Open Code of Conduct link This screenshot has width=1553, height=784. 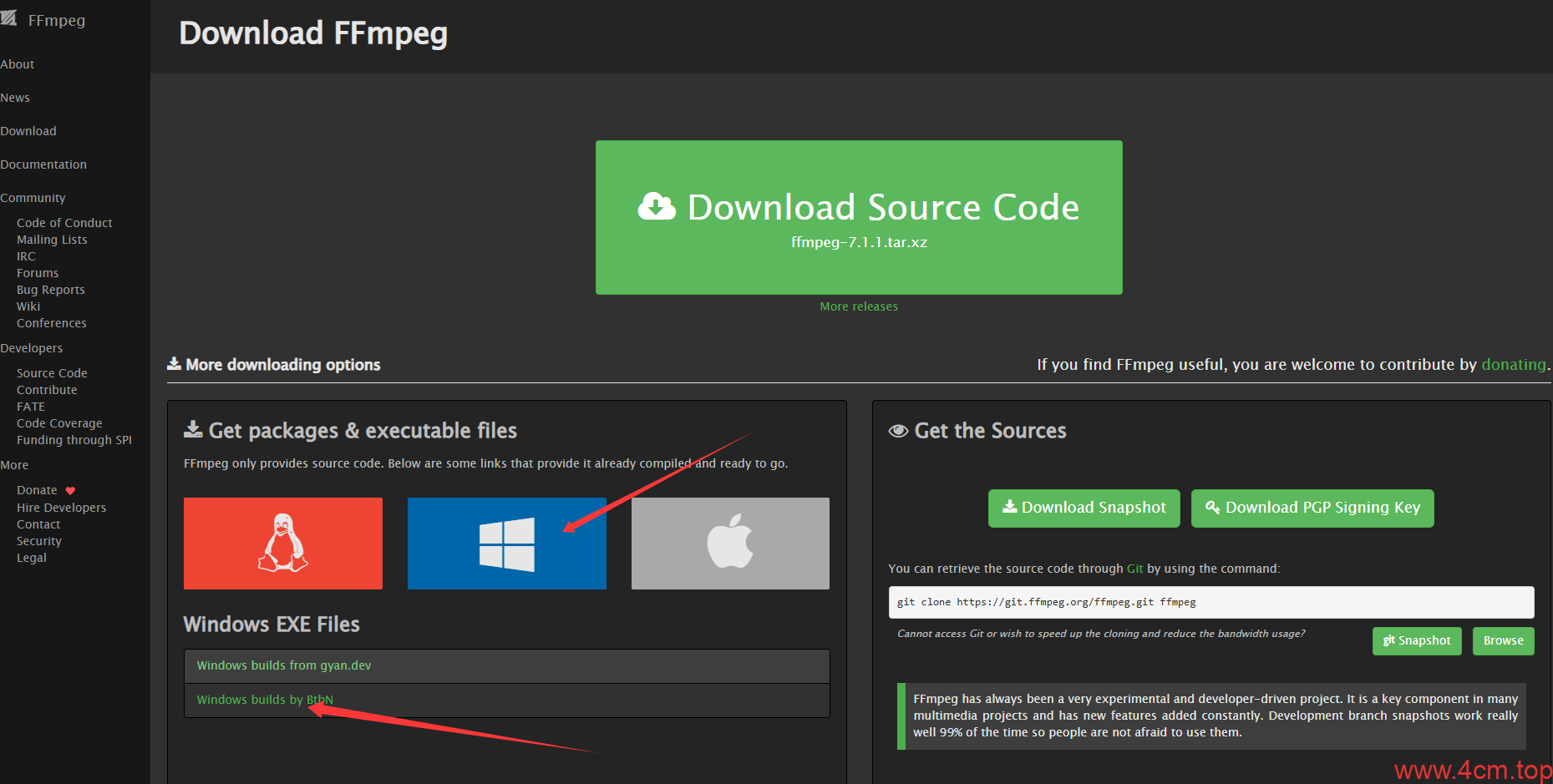pyautogui.click(x=64, y=223)
